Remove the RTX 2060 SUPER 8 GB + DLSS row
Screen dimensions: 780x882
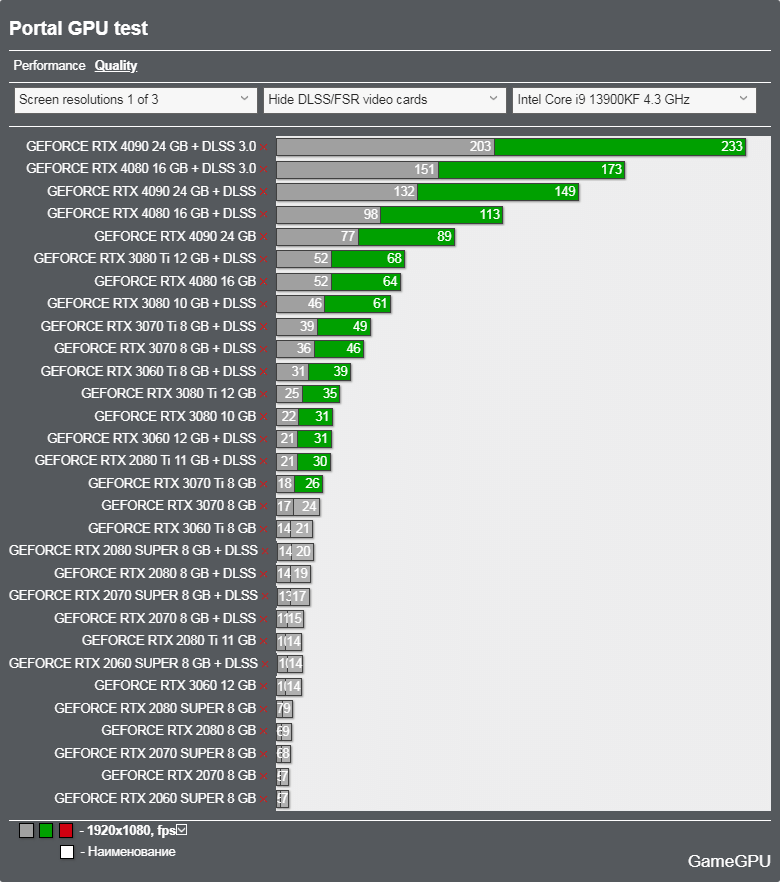coord(265,664)
